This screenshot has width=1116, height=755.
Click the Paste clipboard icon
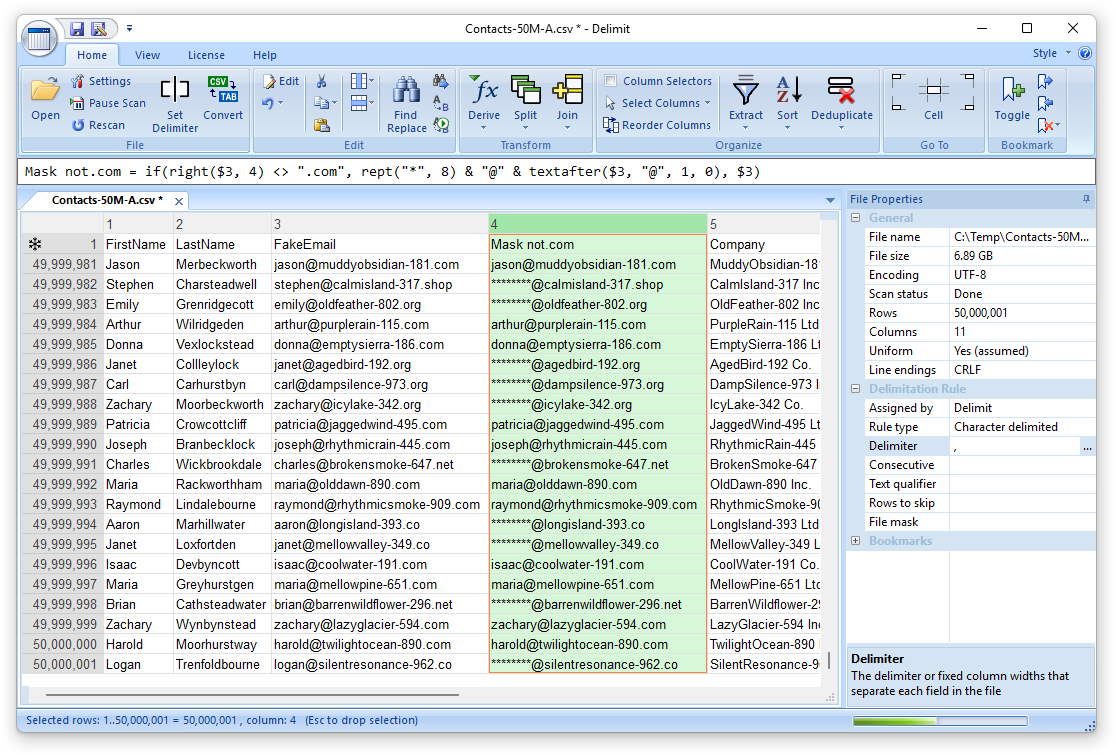pos(322,125)
